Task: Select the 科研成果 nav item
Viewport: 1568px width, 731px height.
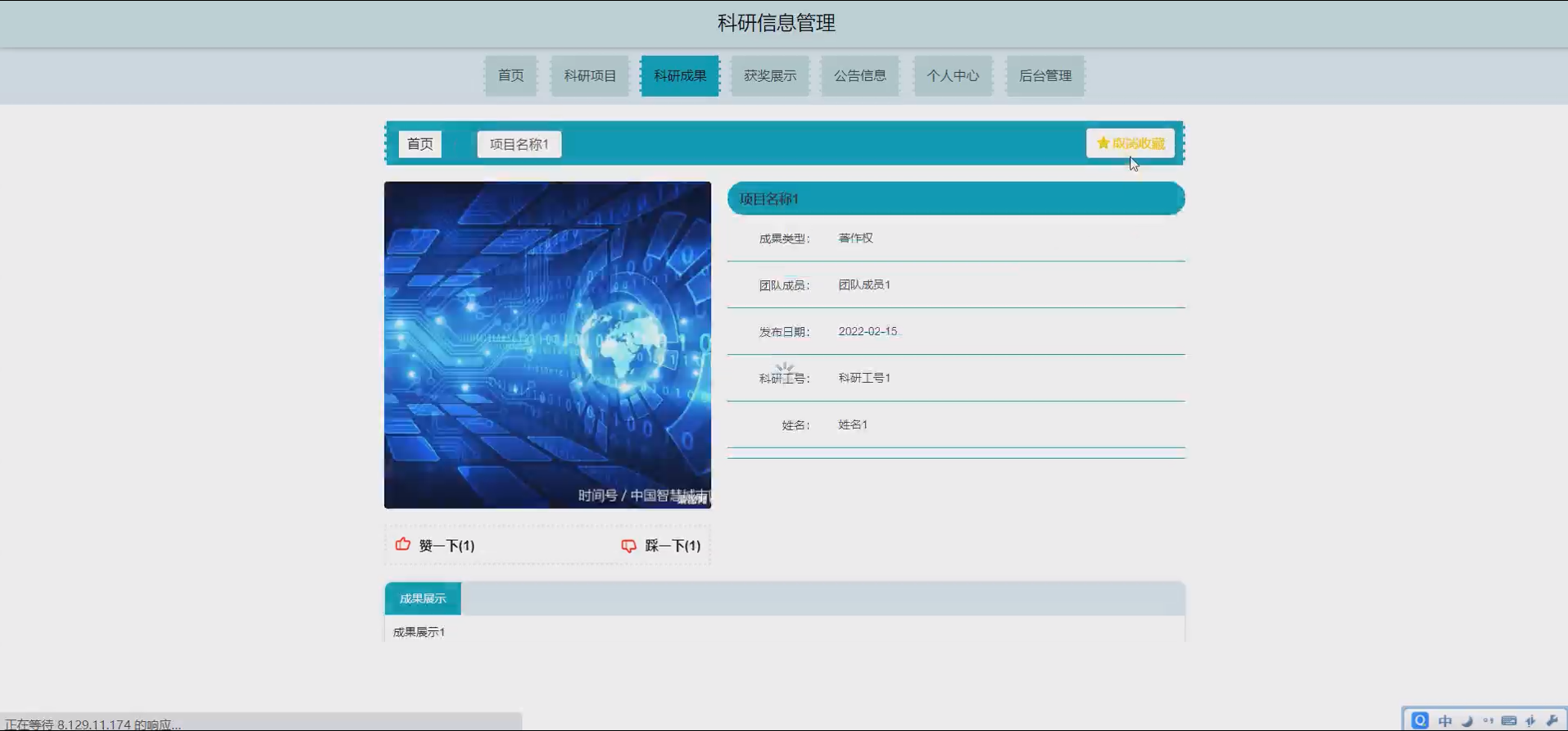Action: tap(680, 75)
